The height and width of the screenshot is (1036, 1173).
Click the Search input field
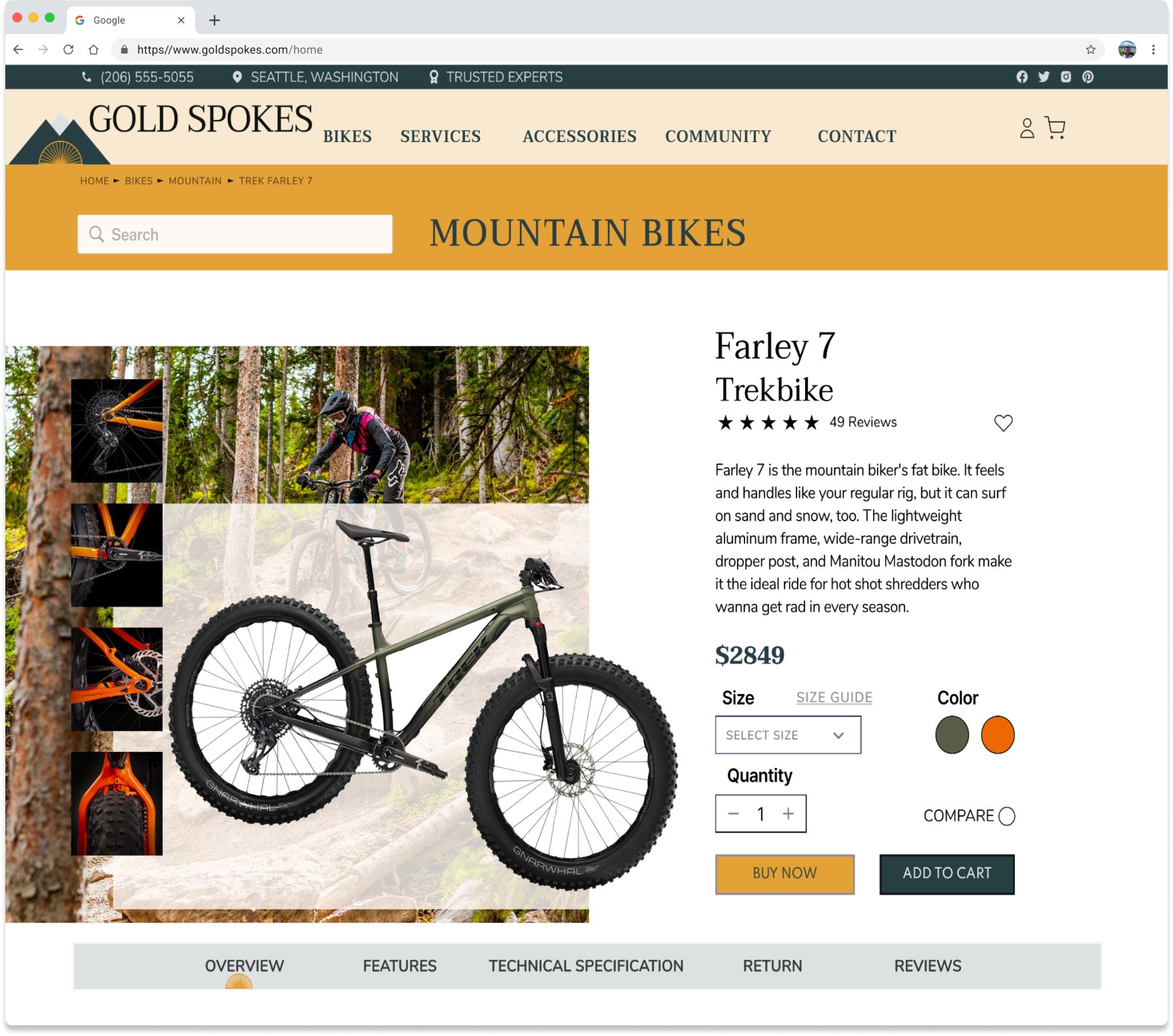pyautogui.click(x=235, y=234)
